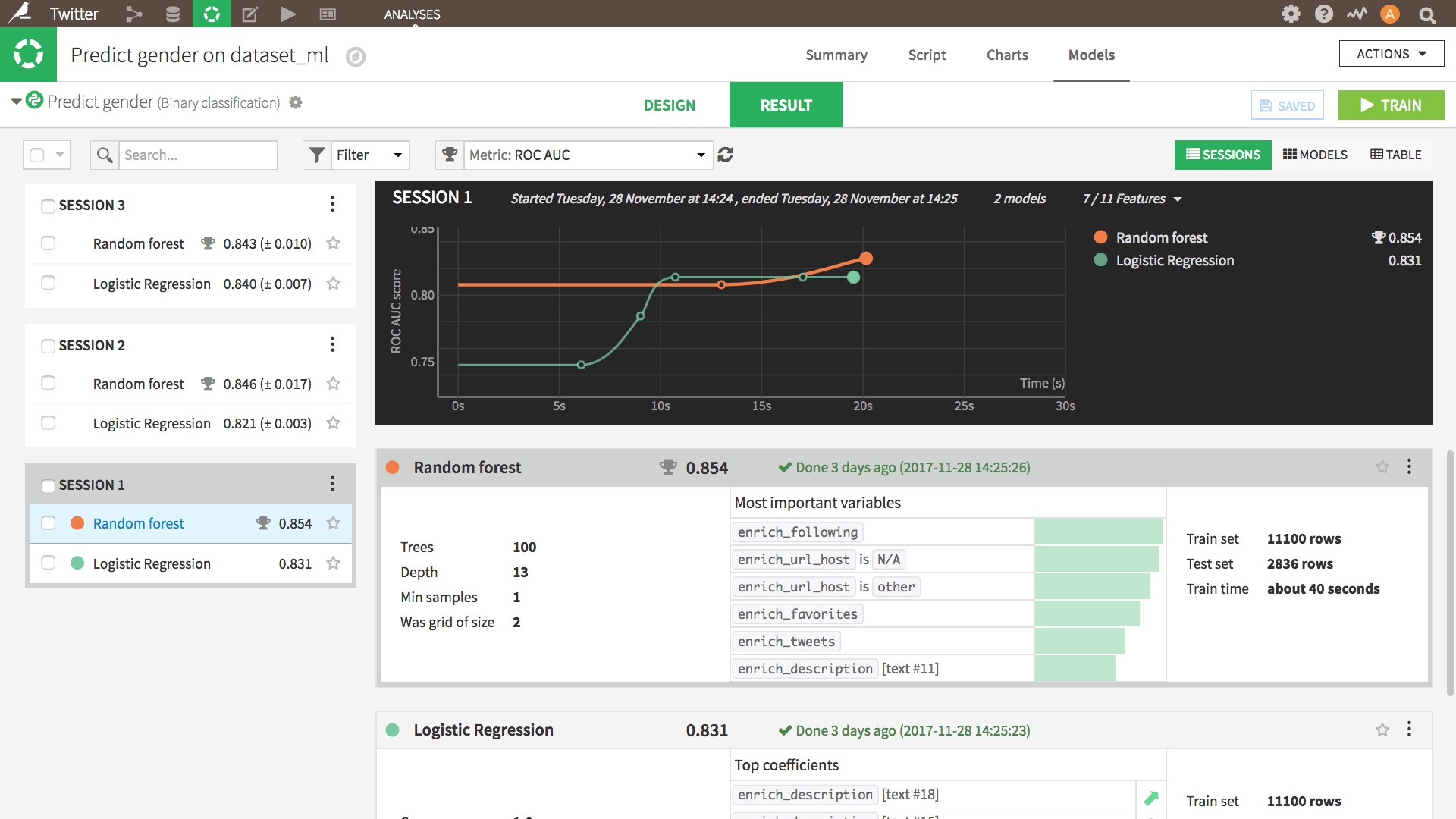Star the Logistic Regression model in Session 3
Image resolution: width=1456 pixels, height=819 pixels.
[x=333, y=284]
